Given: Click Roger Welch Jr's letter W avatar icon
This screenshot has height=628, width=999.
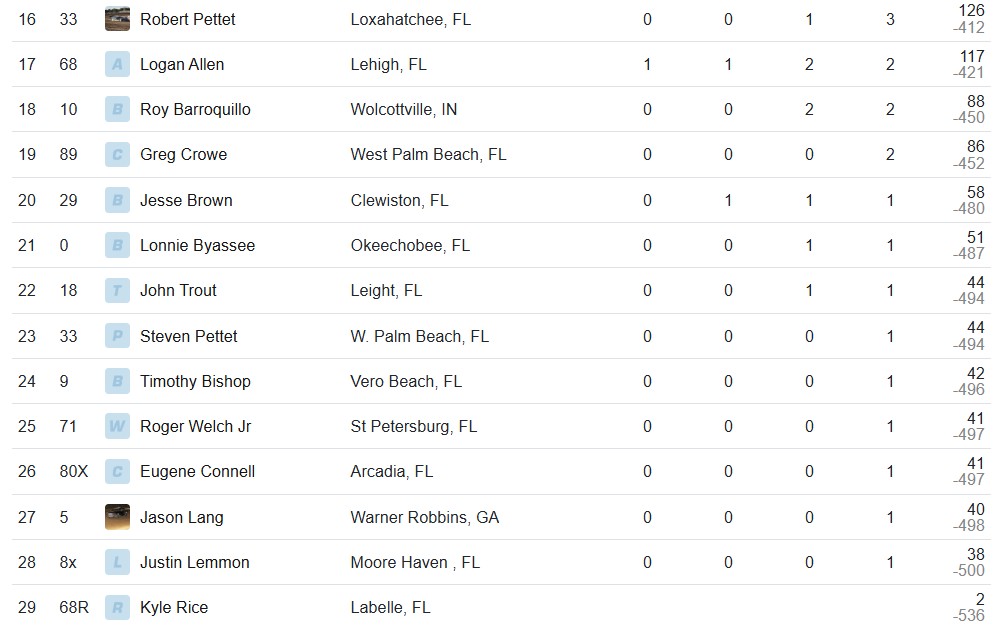Looking at the screenshot, I should [117, 426].
